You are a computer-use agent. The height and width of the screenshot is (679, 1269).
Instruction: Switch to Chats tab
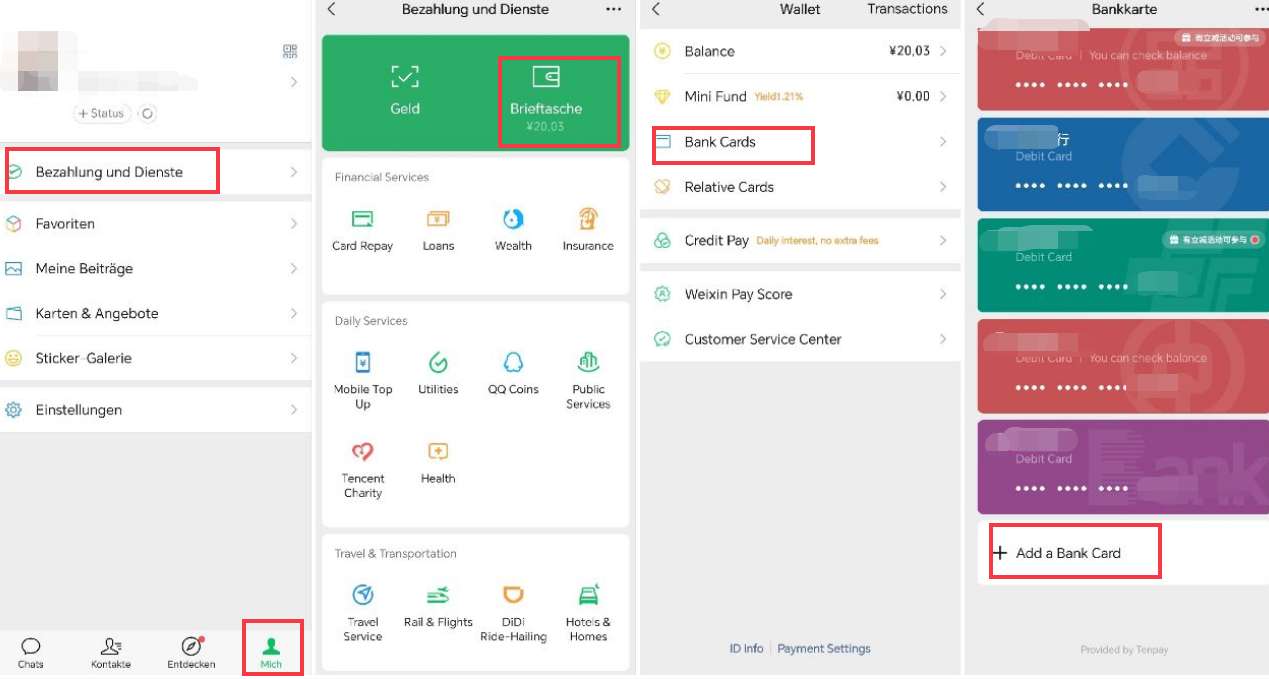coord(31,653)
